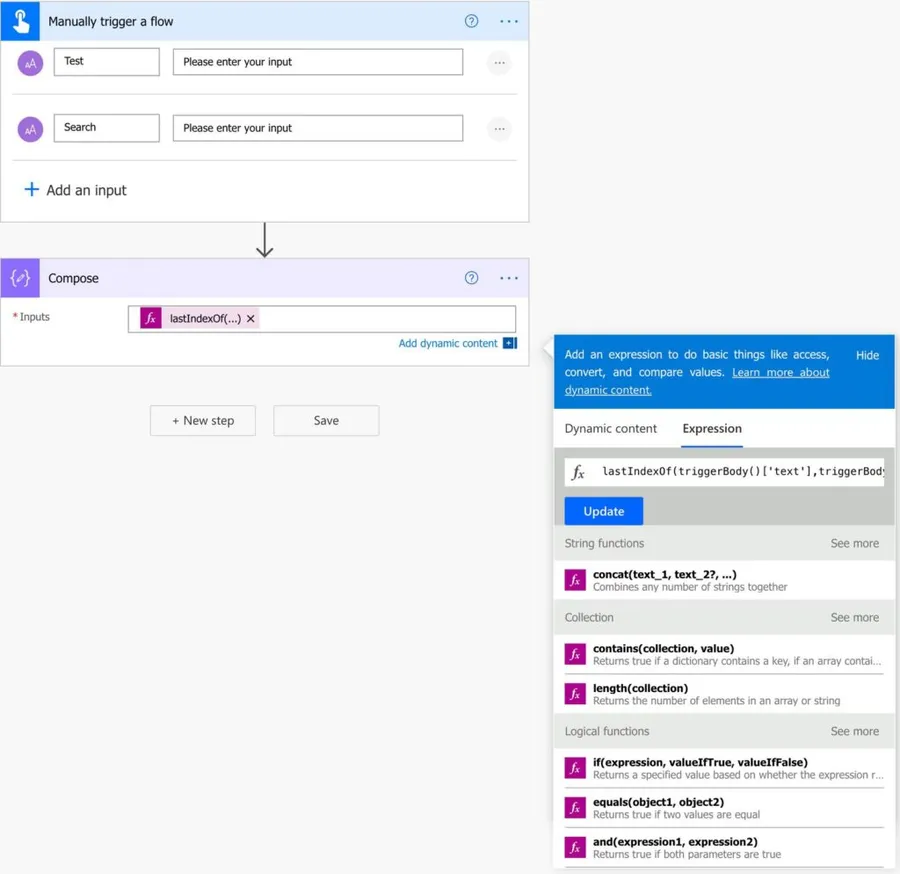Image resolution: width=900 pixels, height=874 pixels.
Task: Click the text type icon beside Test
Action: [31, 63]
